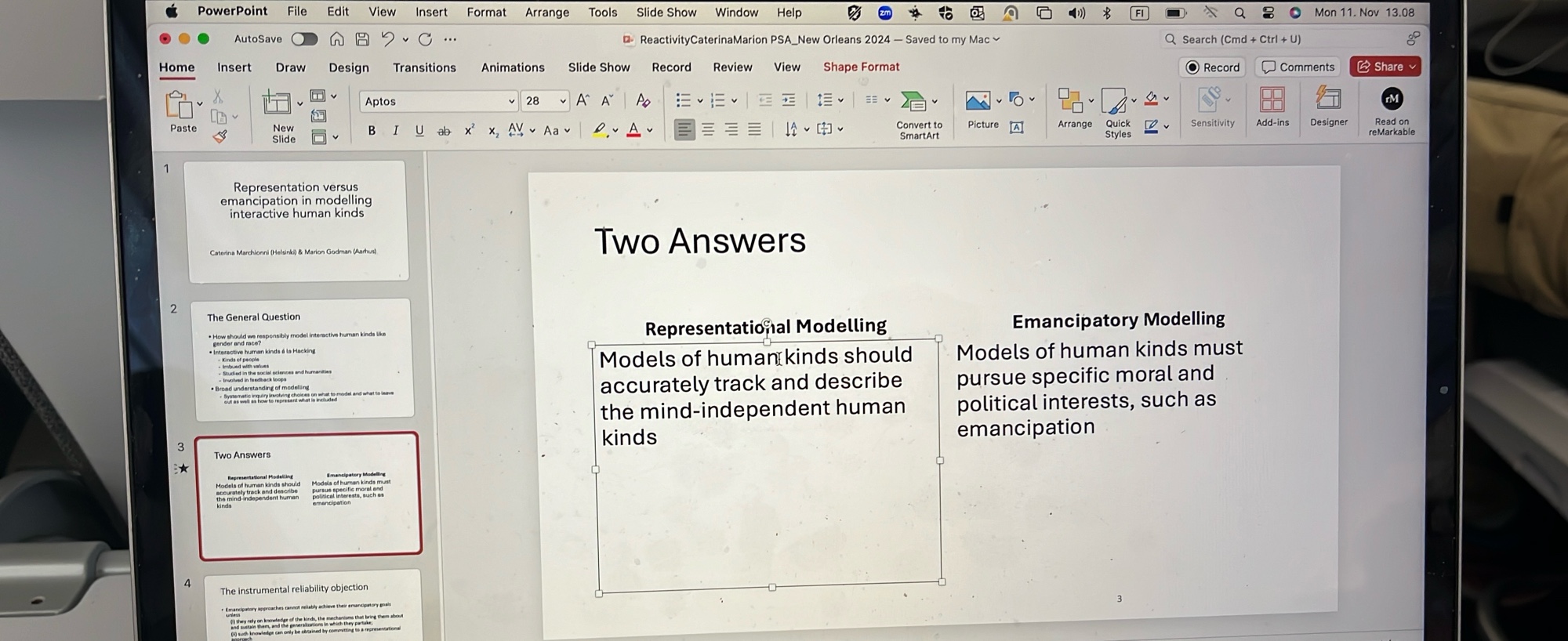Click the Undo arrow icon
Viewport: 1568px width, 641px height.
tap(387, 39)
